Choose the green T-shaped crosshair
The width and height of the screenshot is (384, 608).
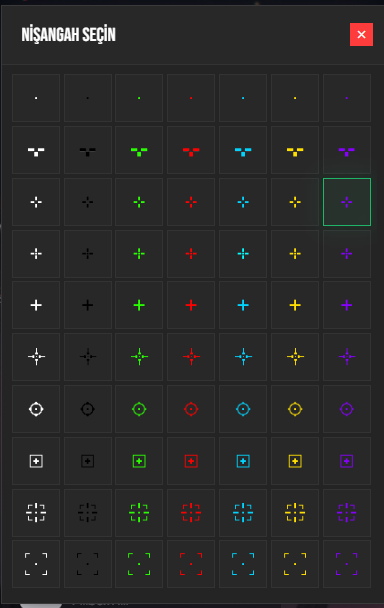pyautogui.click(x=139, y=150)
